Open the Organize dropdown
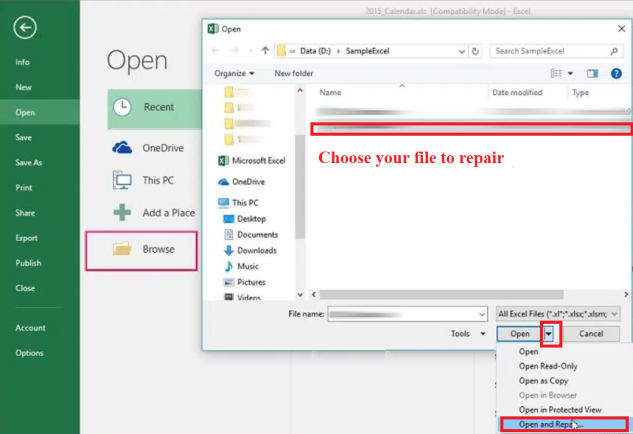The height and width of the screenshot is (434, 633). click(234, 73)
